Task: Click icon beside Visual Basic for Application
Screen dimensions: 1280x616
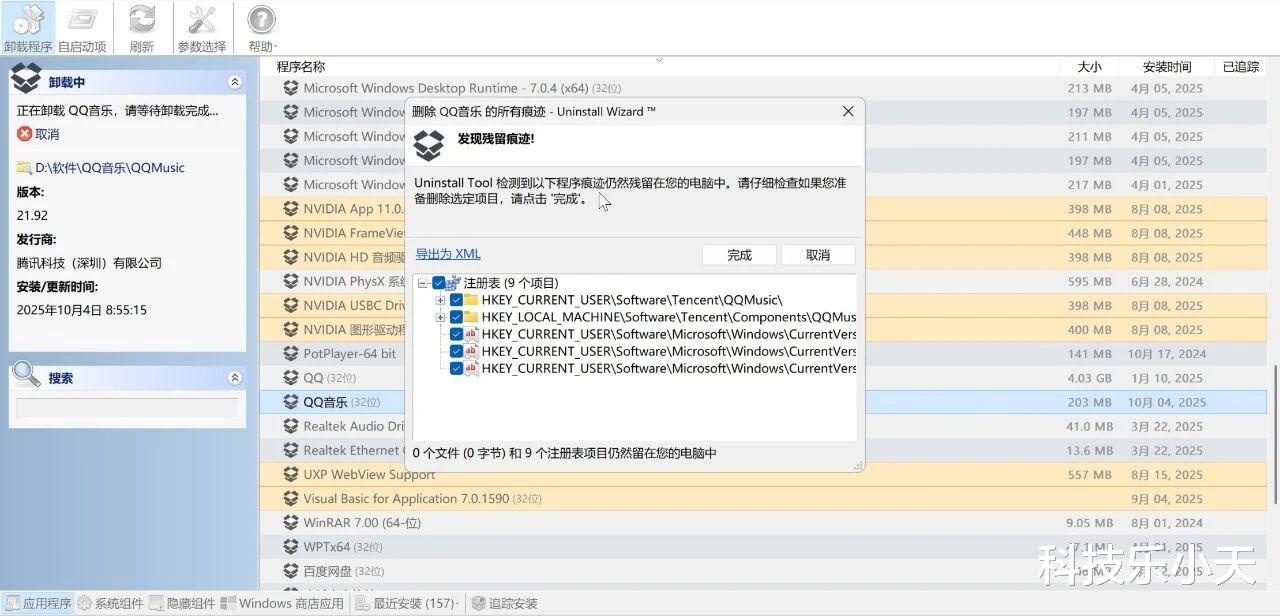Action: [x=291, y=499]
